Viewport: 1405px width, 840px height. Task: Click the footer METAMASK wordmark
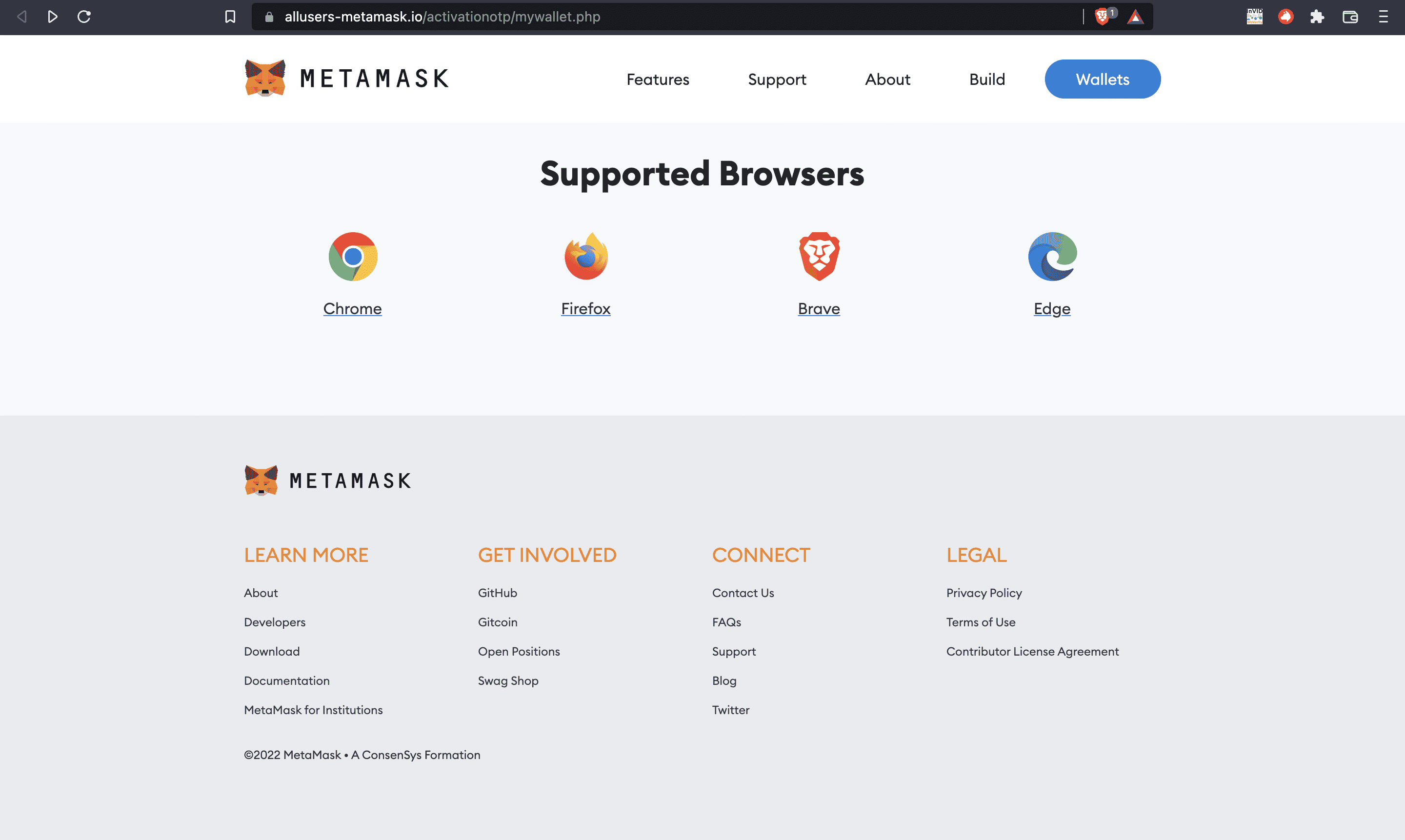click(350, 480)
